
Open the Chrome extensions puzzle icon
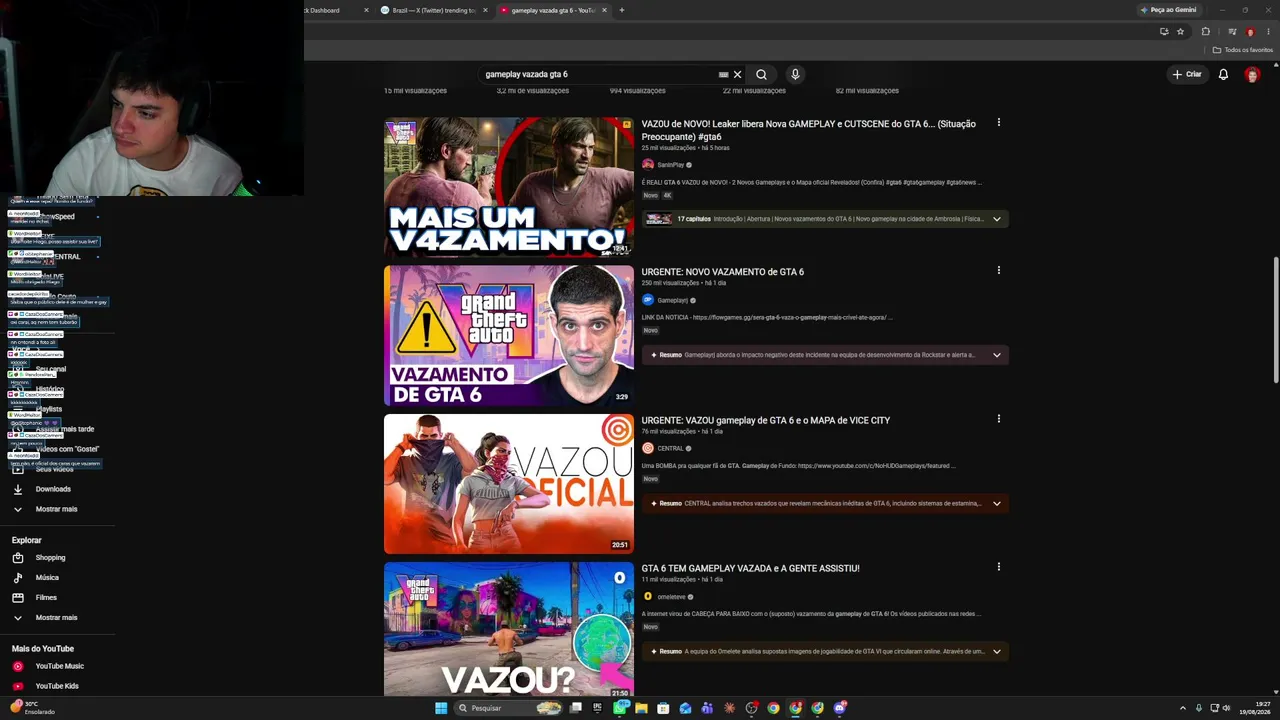pyautogui.click(x=1205, y=31)
